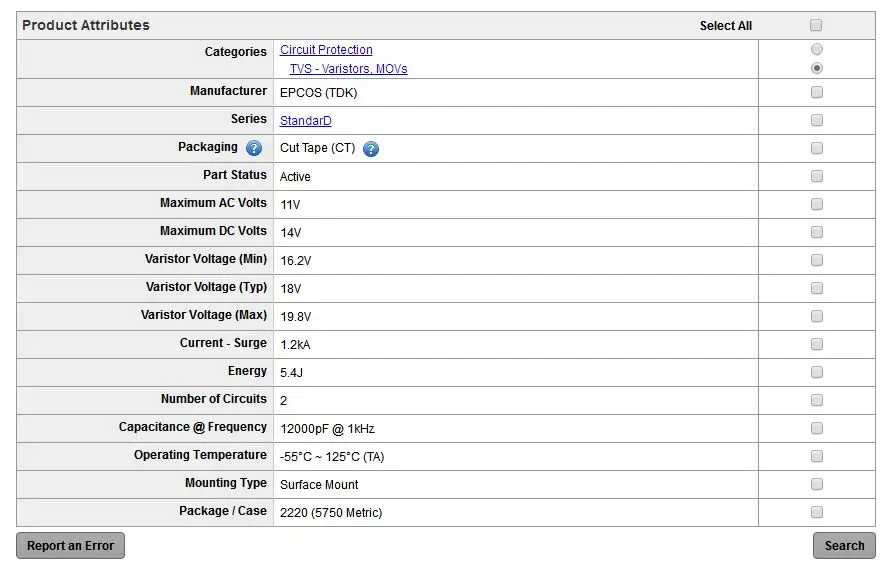Select the TVS - Varistors, MOVs radio button
This screenshot has height=578, width=892.
tap(817, 68)
